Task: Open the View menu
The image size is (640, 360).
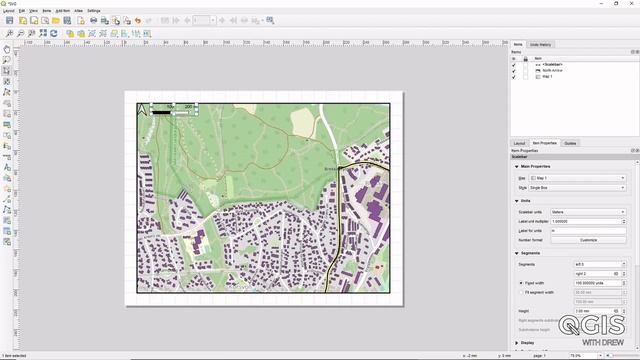Action: click(33, 11)
